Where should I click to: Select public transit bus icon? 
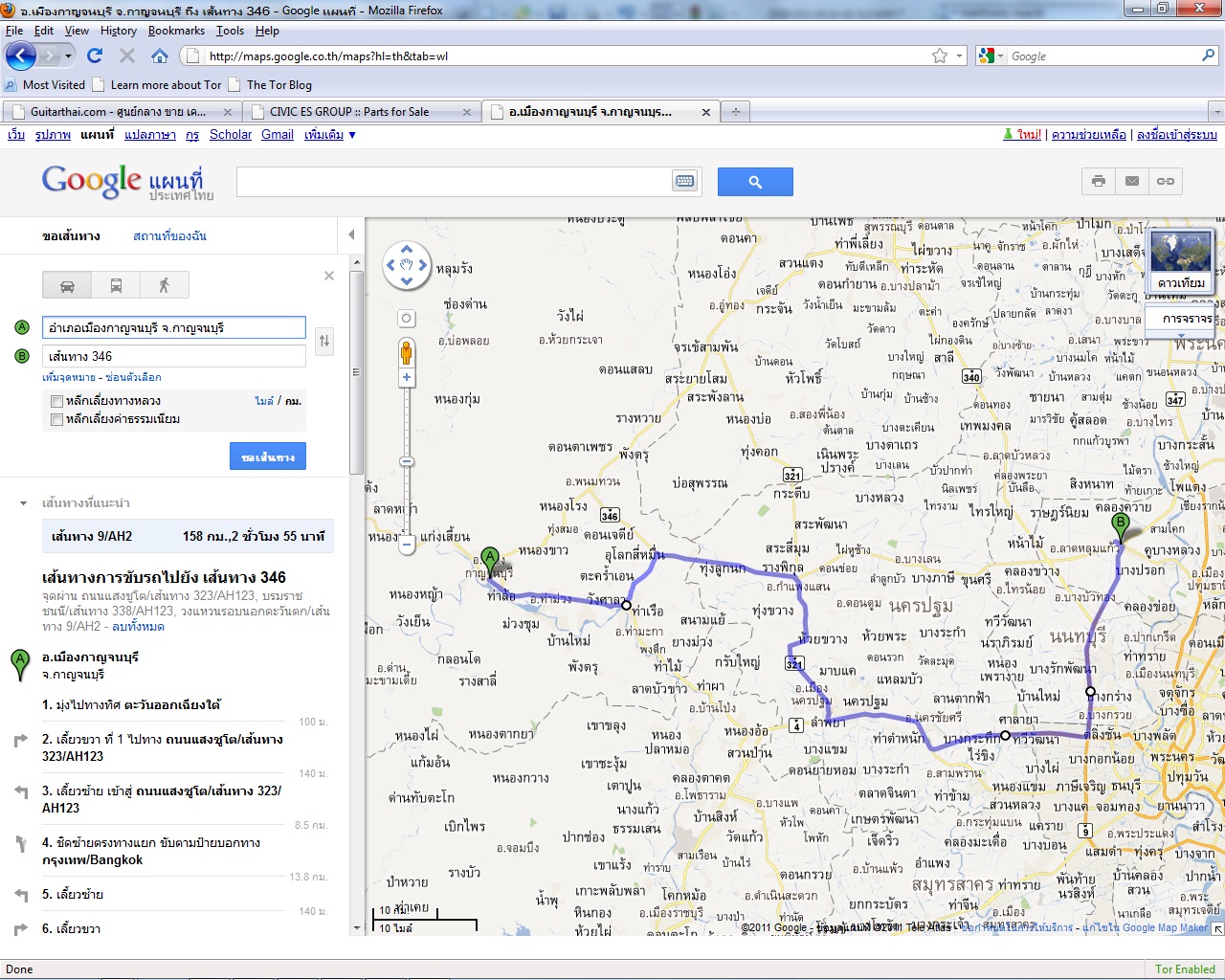coord(116,285)
